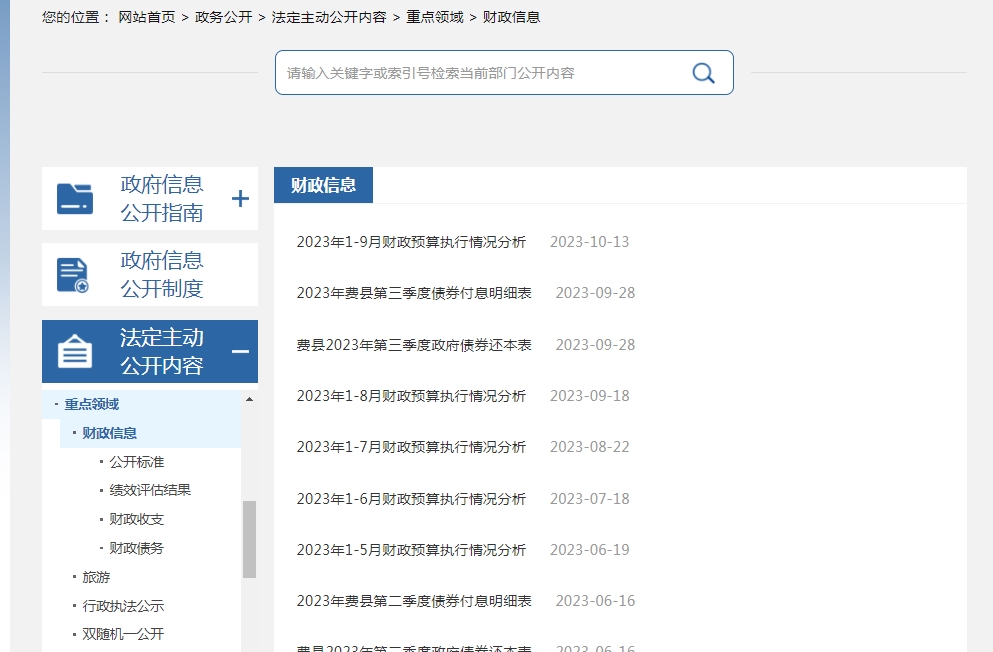Click the 法定主动公开内容 panel icon

[75, 351]
